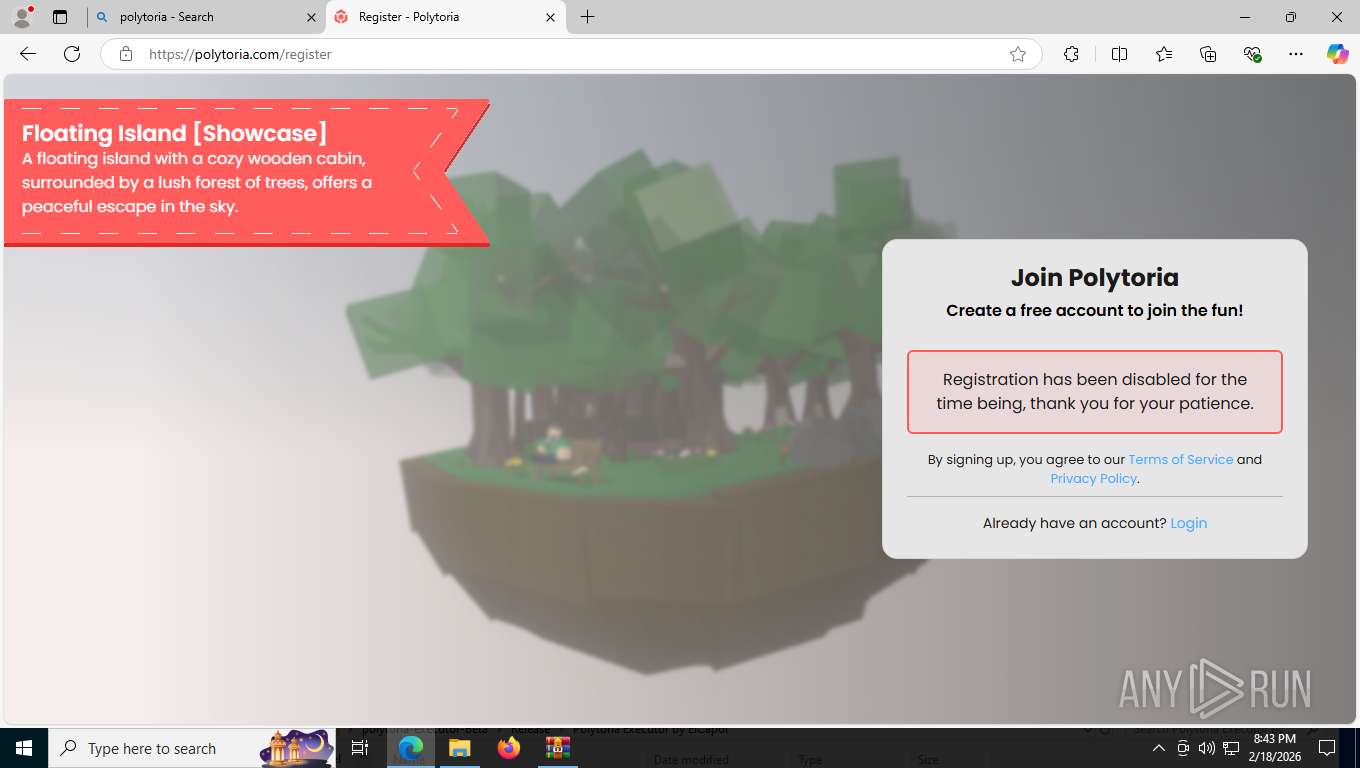Click the taskbar search box
Screen dimensions: 1360x768
(192, 748)
